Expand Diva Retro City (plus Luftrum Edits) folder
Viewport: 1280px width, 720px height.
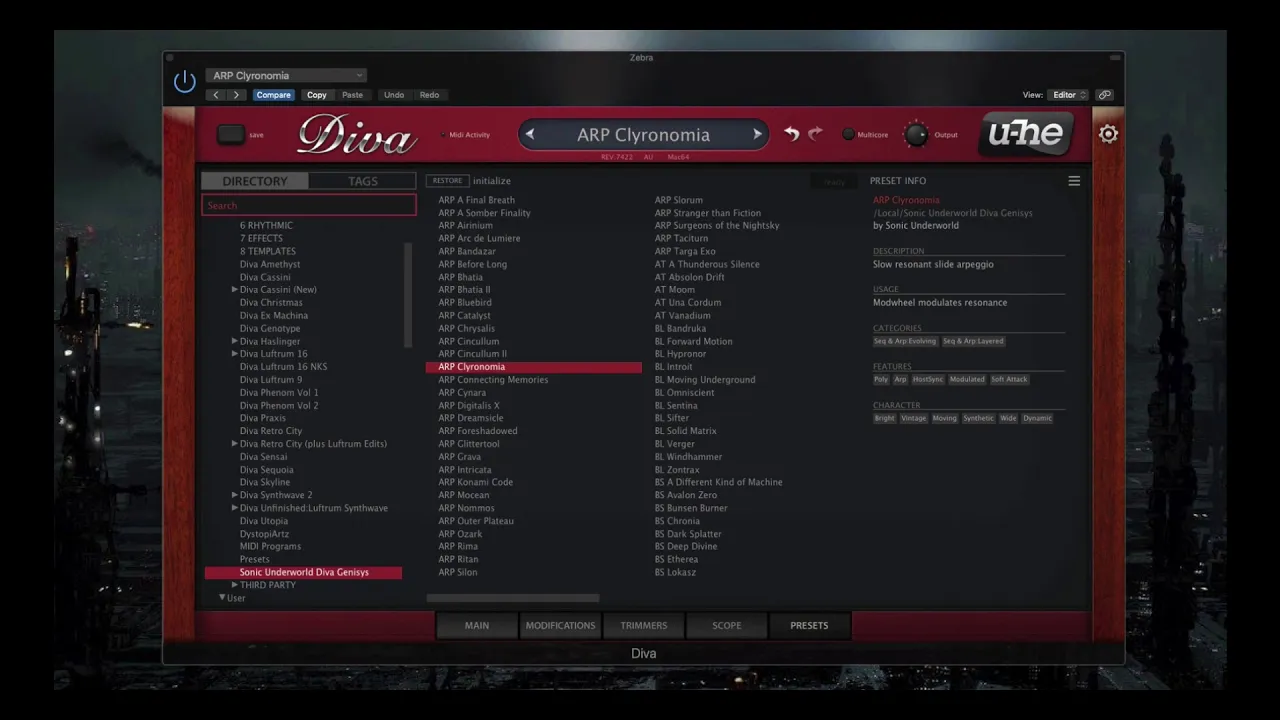235,444
